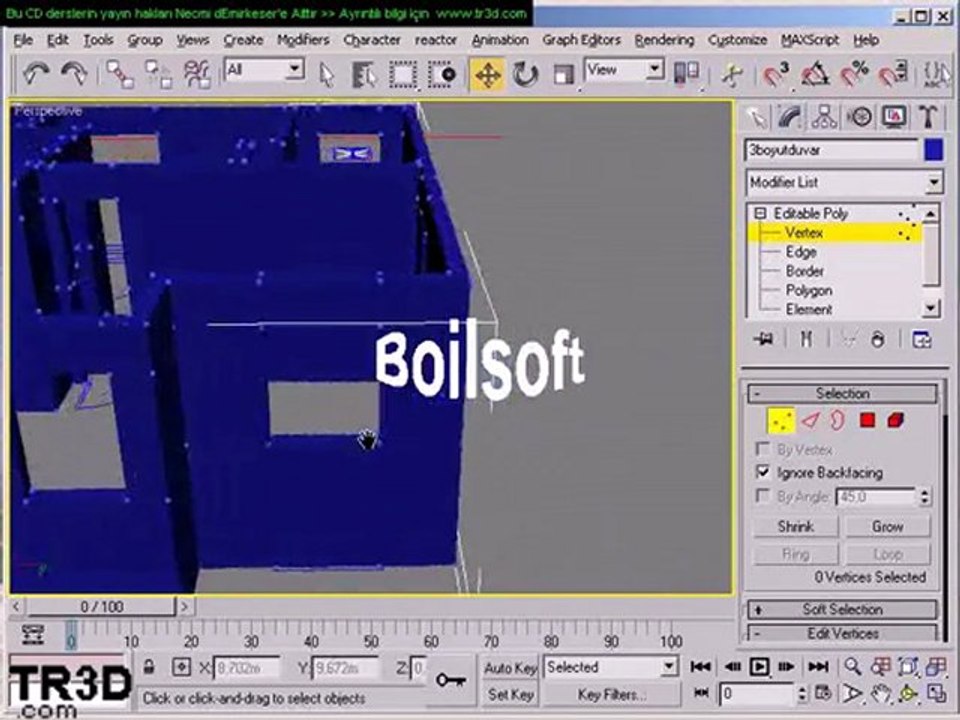Collapse the Editable Poly stack entry
Screen dimensions: 960x720
click(x=760, y=213)
